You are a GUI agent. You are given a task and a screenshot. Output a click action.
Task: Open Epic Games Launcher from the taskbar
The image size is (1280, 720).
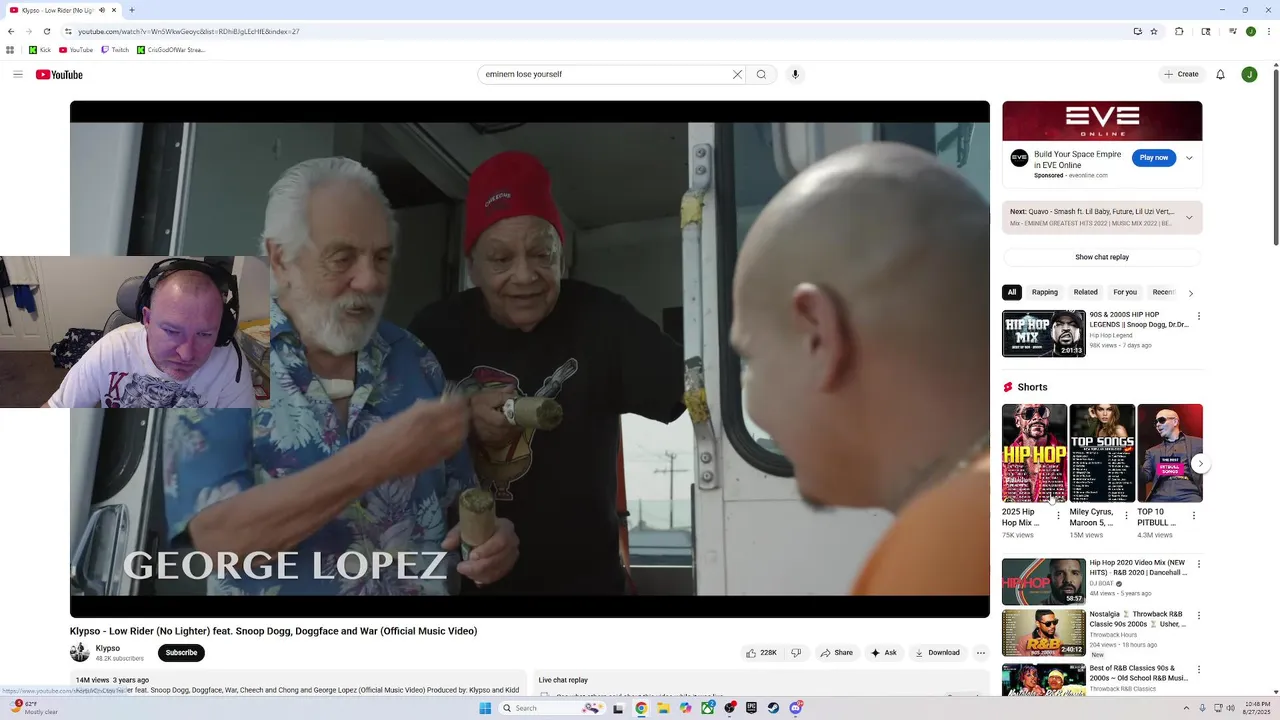coord(751,708)
